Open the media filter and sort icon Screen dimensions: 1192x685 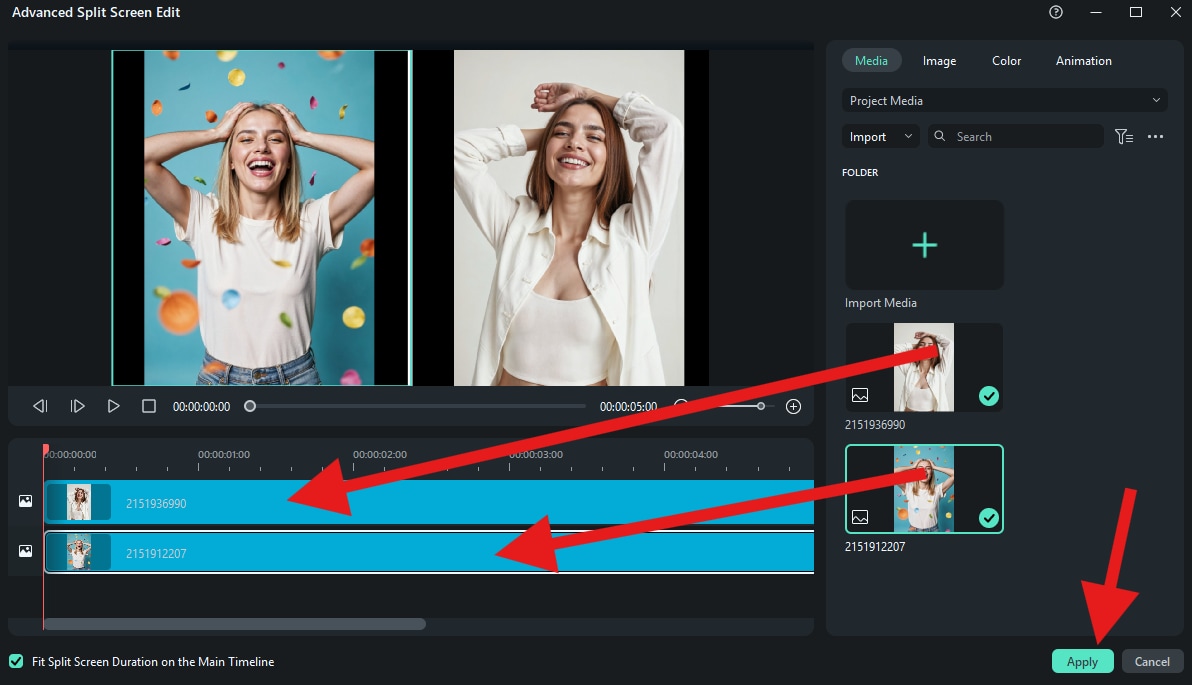click(x=1124, y=136)
